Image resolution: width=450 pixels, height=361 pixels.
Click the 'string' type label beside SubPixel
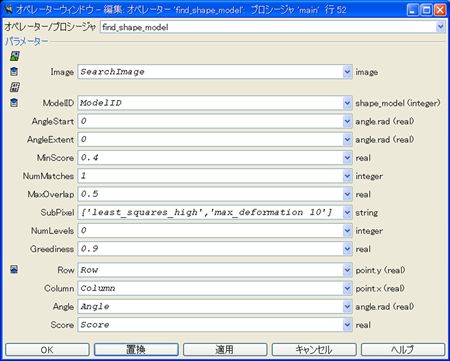(x=367, y=213)
